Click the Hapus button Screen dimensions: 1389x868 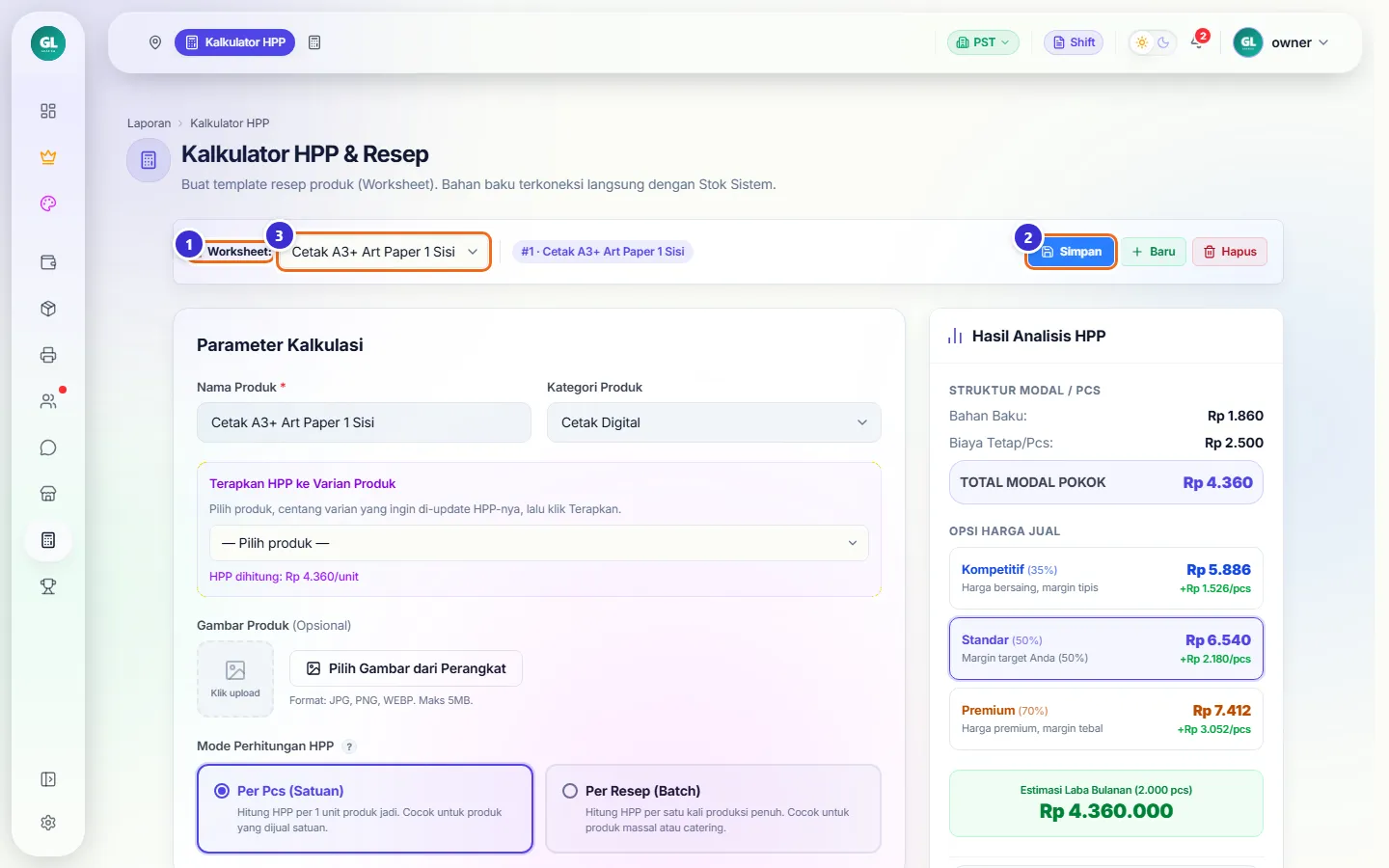[x=1230, y=252]
